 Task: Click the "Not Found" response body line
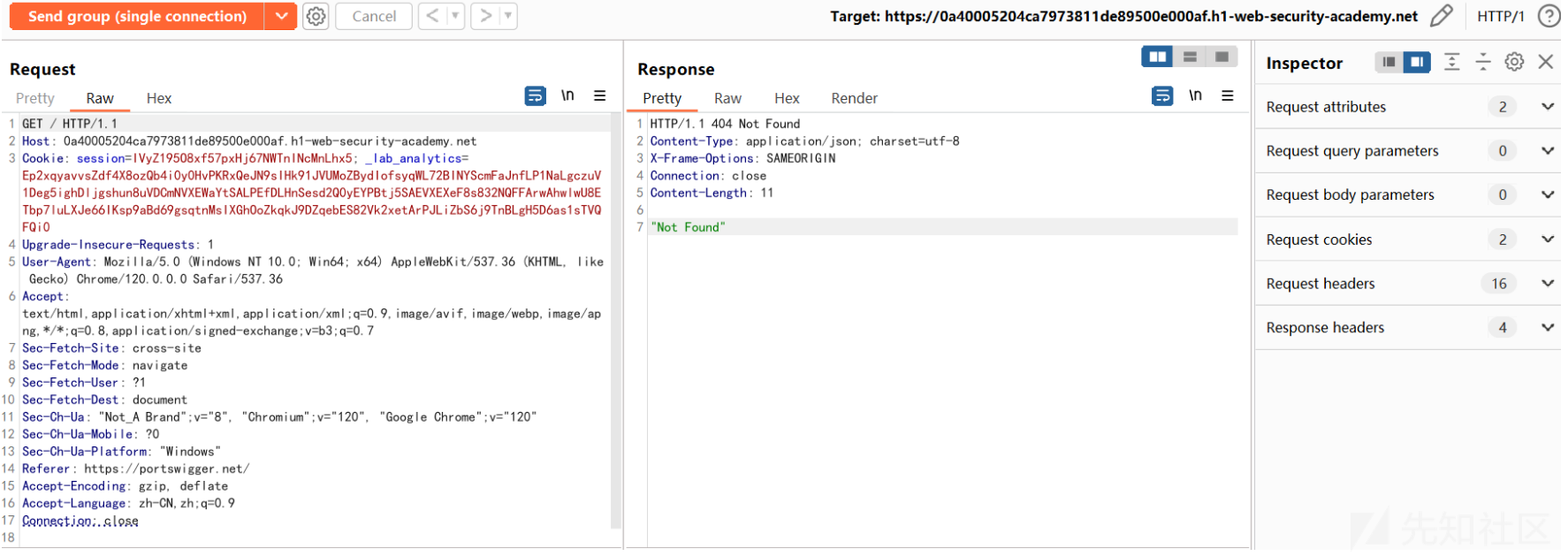(x=688, y=227)
